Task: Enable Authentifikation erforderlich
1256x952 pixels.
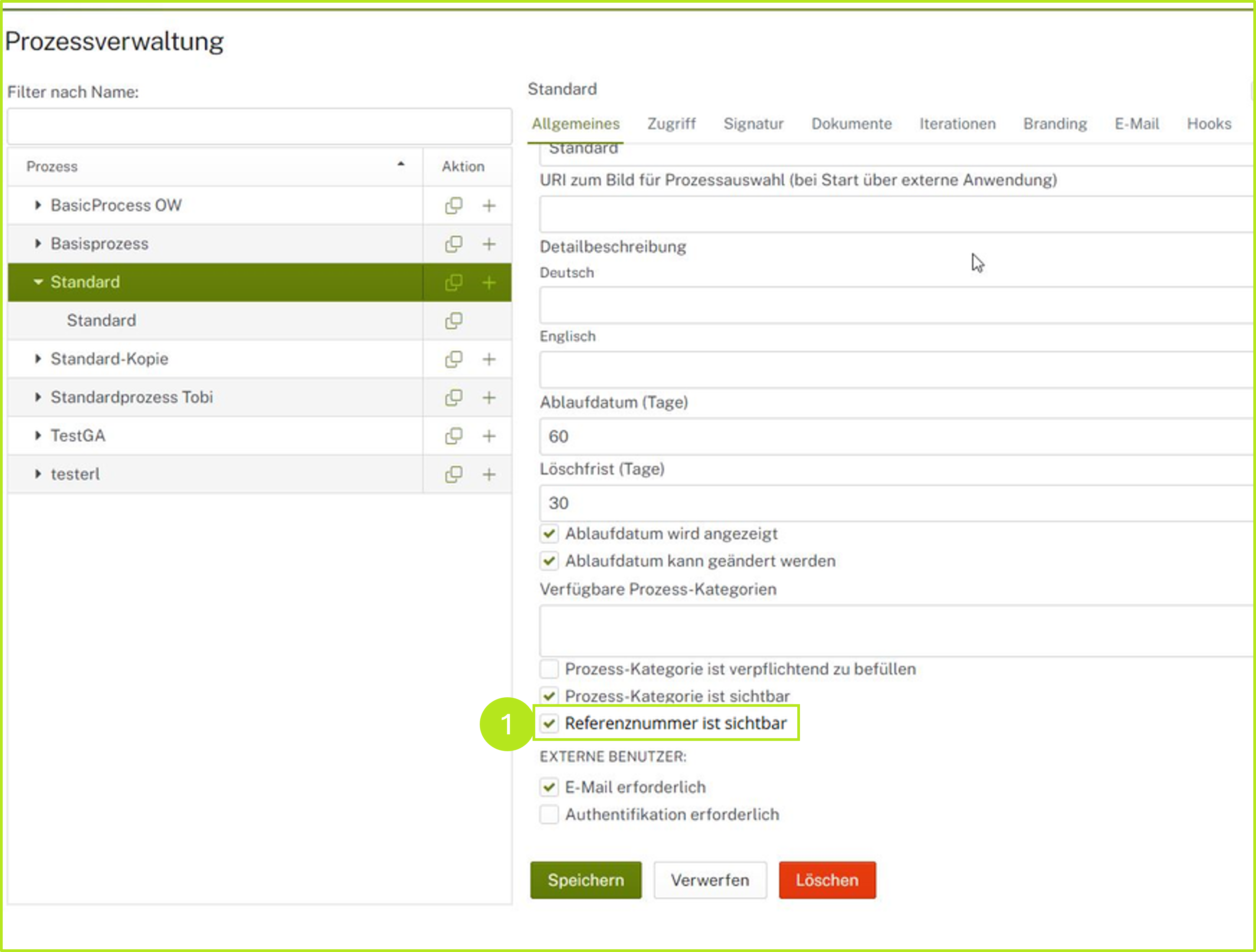Action: click(549, 814)
